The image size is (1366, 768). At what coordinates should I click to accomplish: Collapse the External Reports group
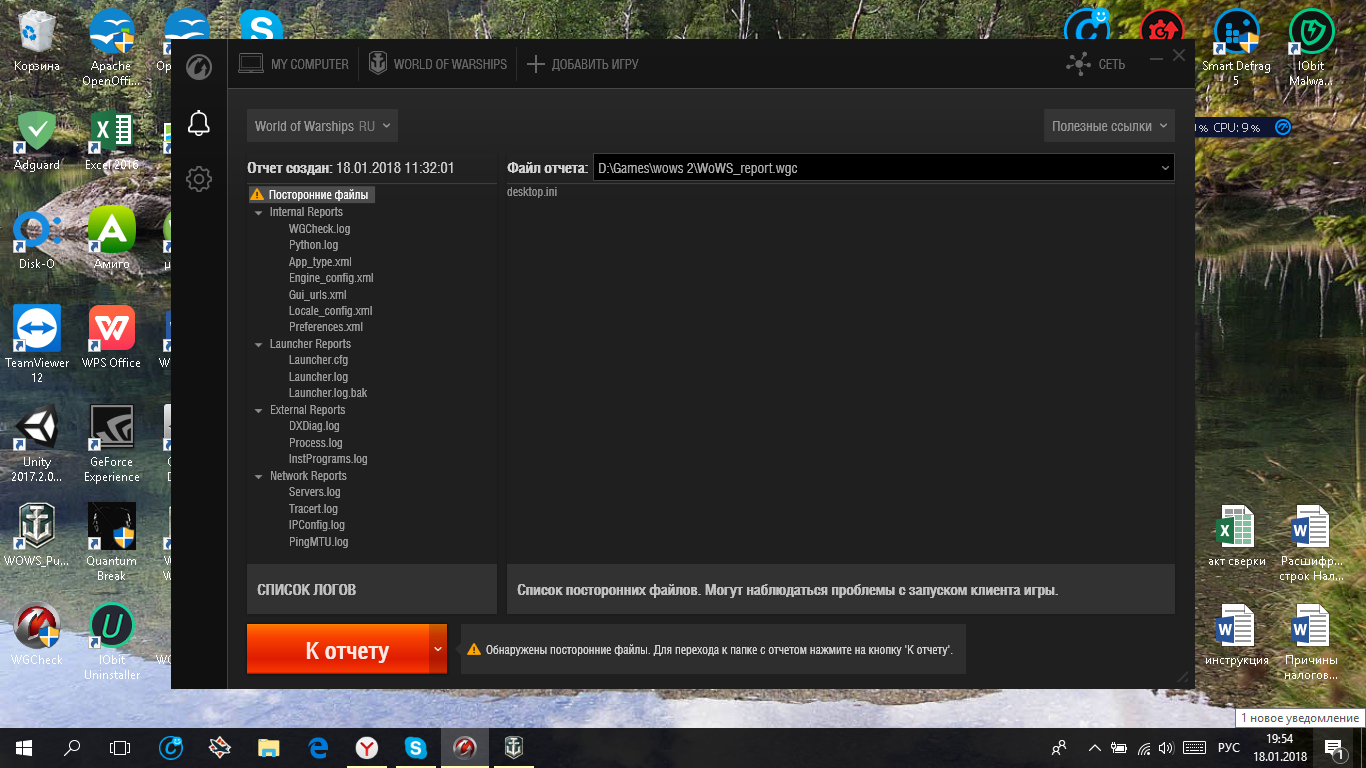point(259,410)
